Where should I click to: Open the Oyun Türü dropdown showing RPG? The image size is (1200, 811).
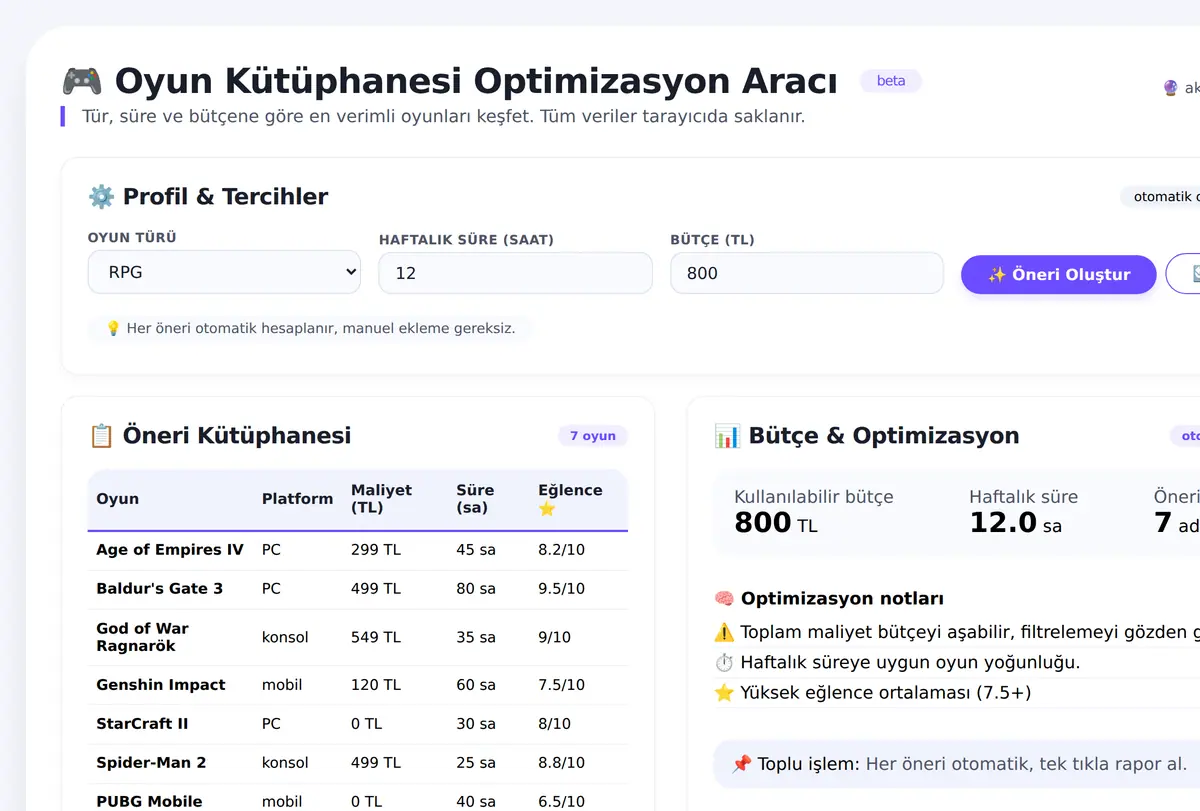(224, 272)
